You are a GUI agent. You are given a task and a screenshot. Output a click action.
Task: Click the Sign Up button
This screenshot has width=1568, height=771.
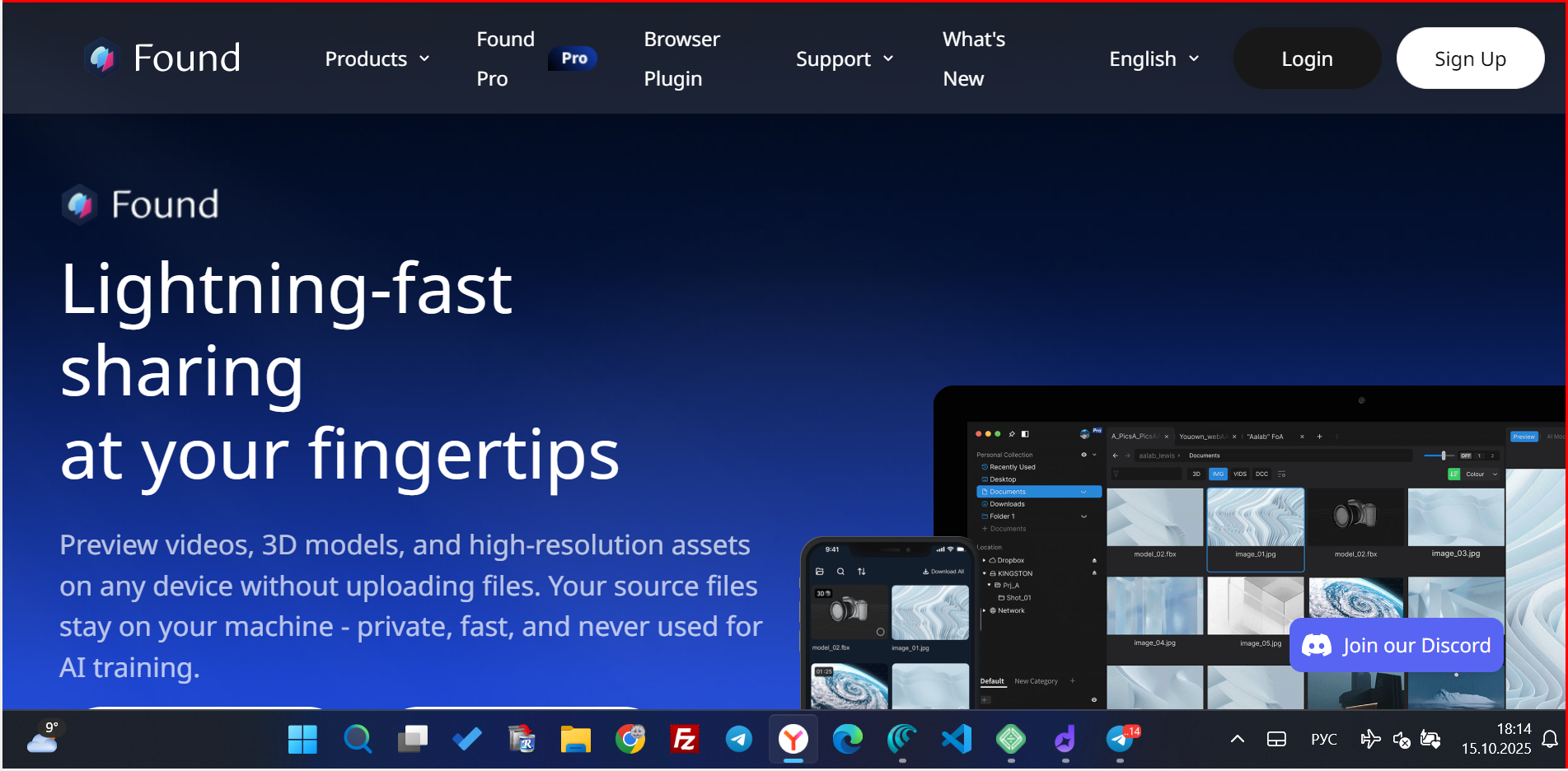(1470, 59)
